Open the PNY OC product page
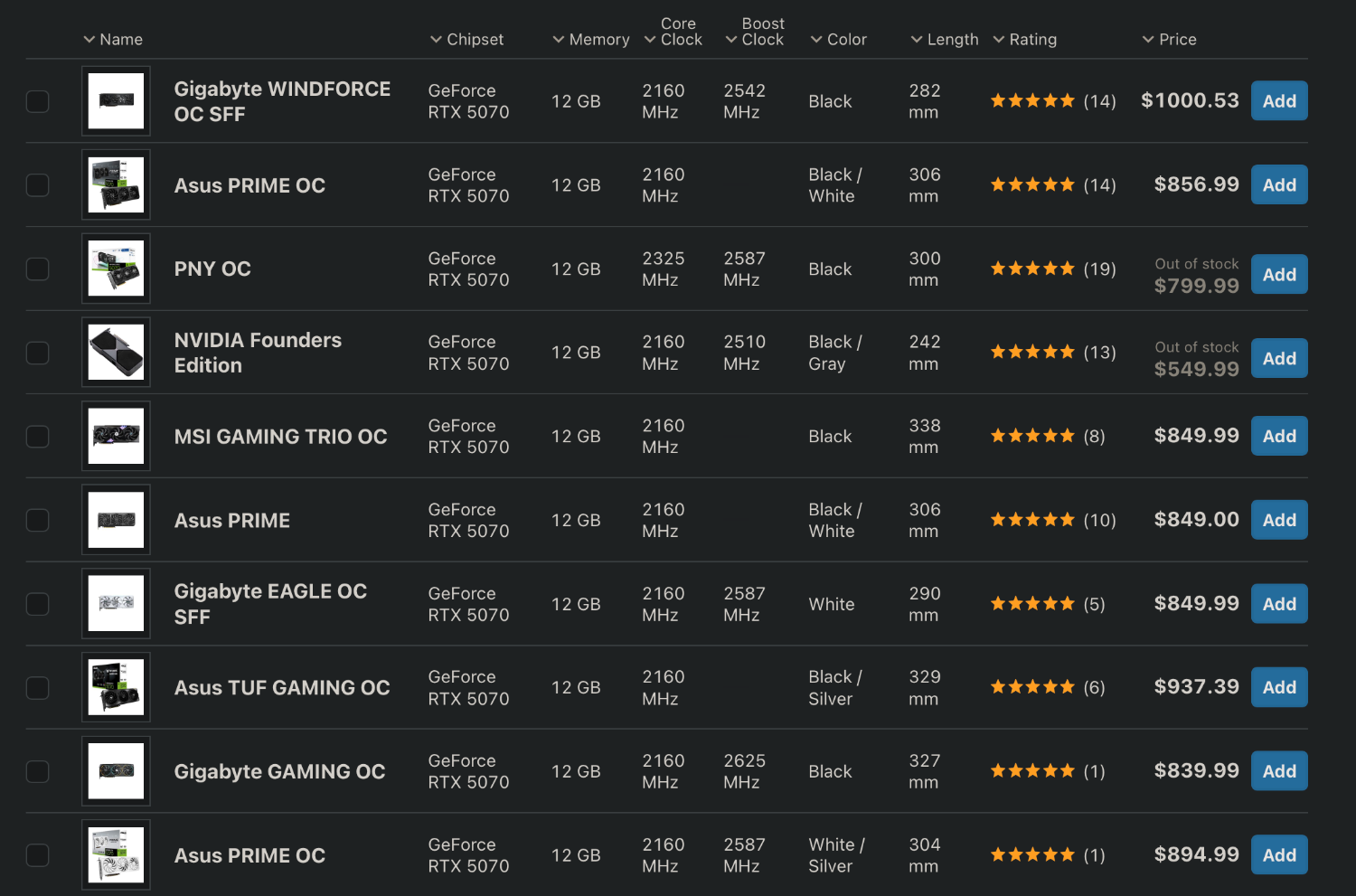 (212, 269)
